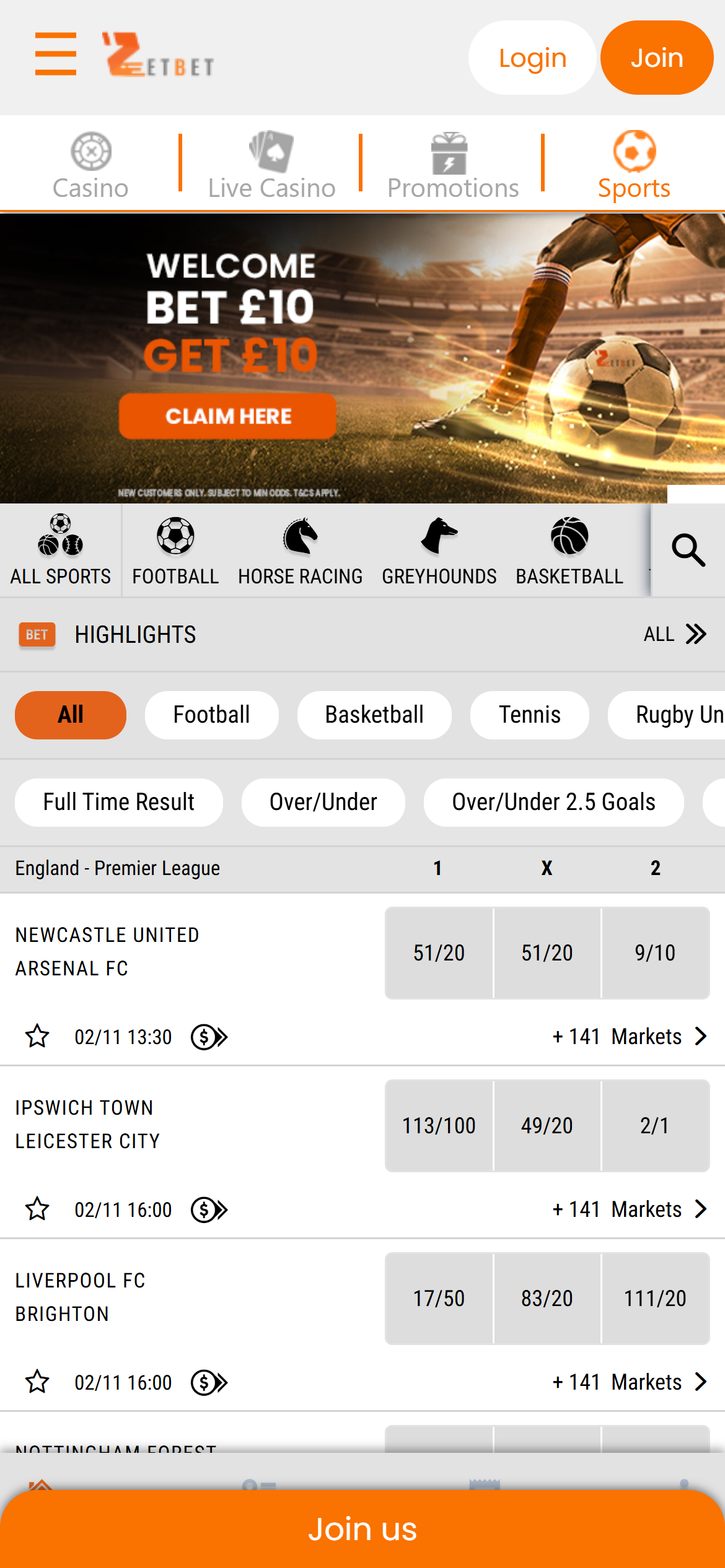Click the Login button
This screenshot has width=725, height=1568.
tap(532, 57)
